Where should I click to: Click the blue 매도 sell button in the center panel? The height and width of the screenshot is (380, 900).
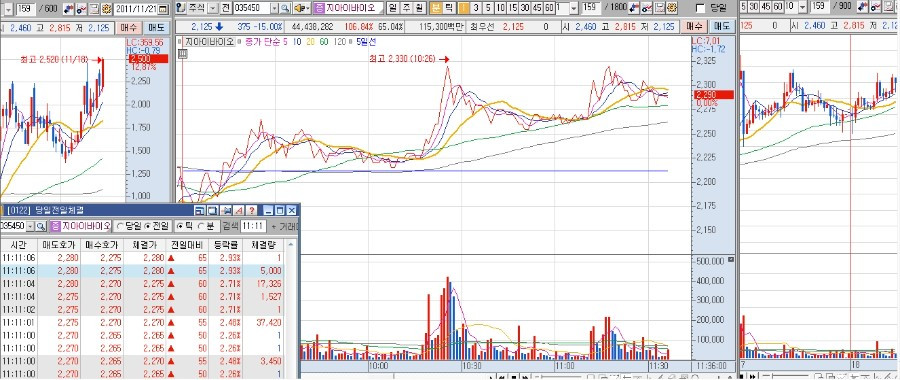pos(722,26)
